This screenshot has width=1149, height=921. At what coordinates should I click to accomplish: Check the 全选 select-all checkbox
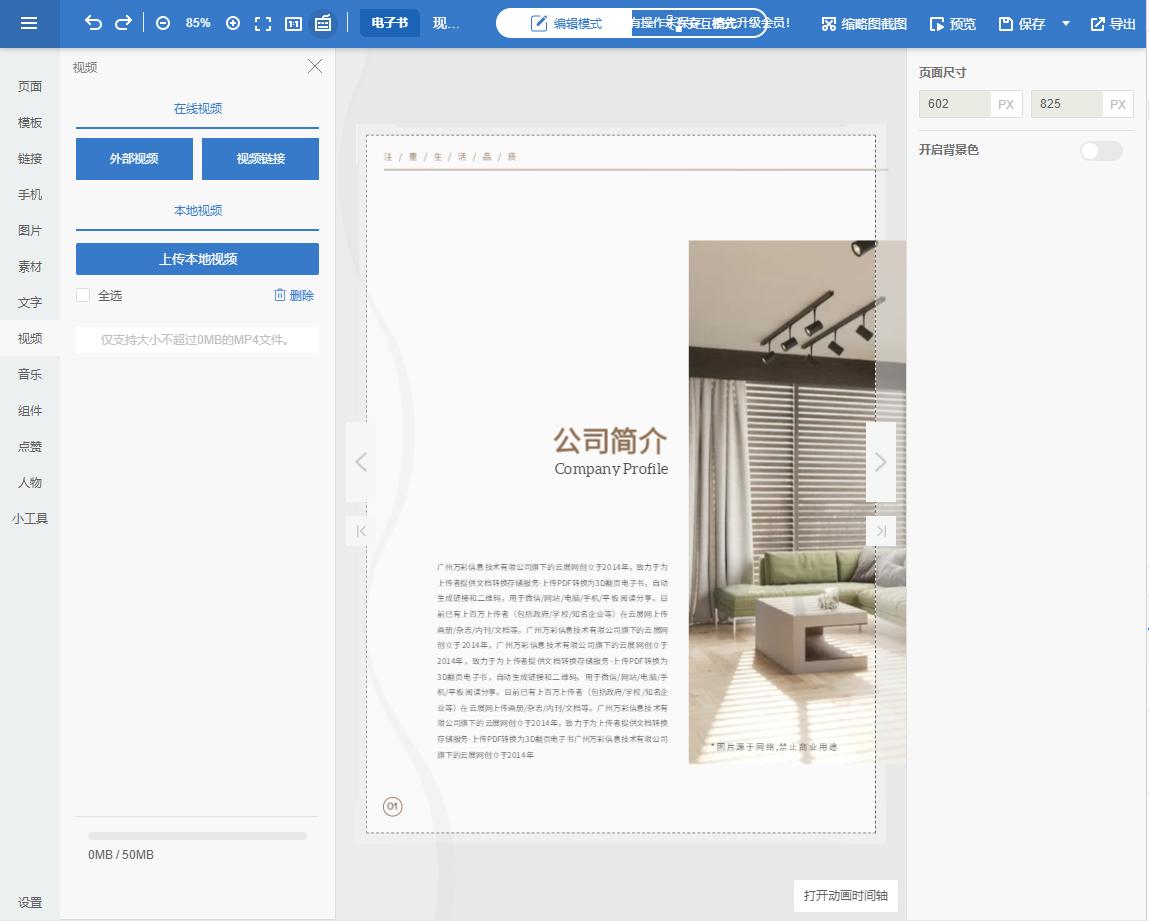click(x=83, y=295)
